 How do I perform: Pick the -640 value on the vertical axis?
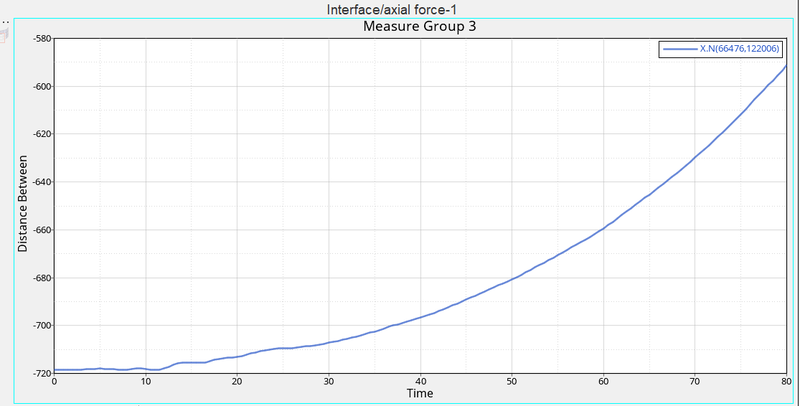pyautogui.click(x=40, y=182)
